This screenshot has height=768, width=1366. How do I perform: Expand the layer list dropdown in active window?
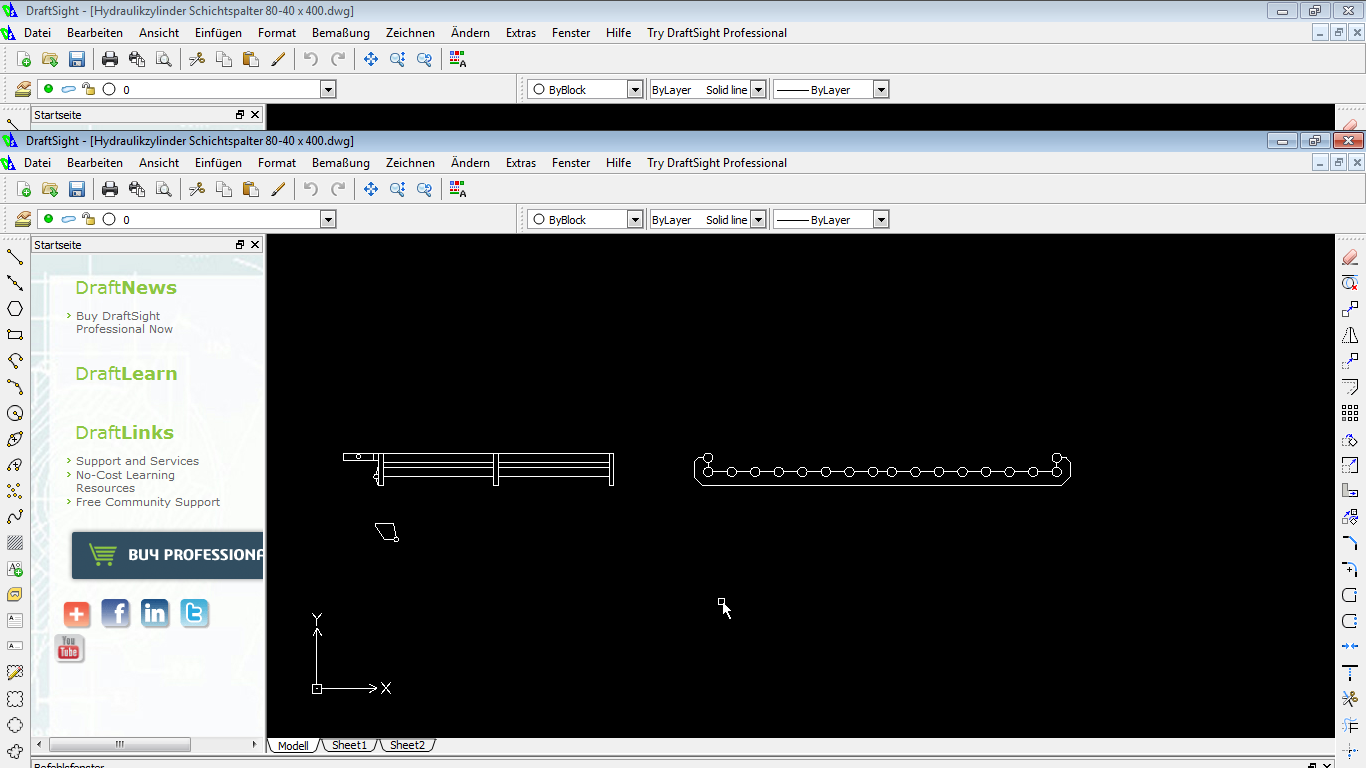point(328,220)
